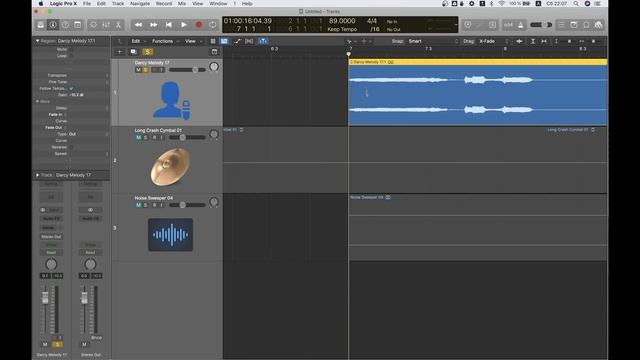Click the waveform vertical zoom button
Image resolution: width=640 pixels, height=360 pixels.
[x=519, y=41]
